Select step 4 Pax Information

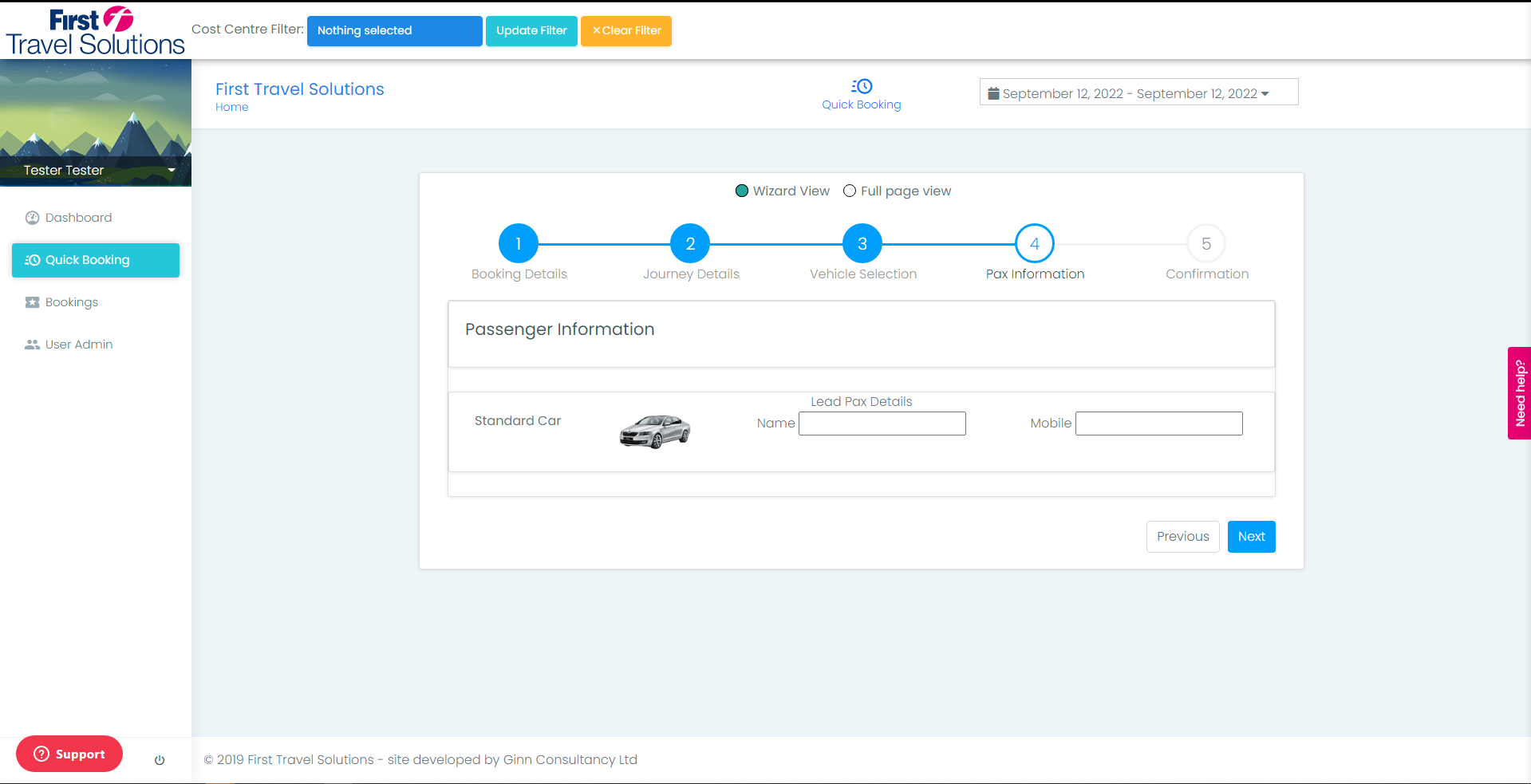[1035, 243]
